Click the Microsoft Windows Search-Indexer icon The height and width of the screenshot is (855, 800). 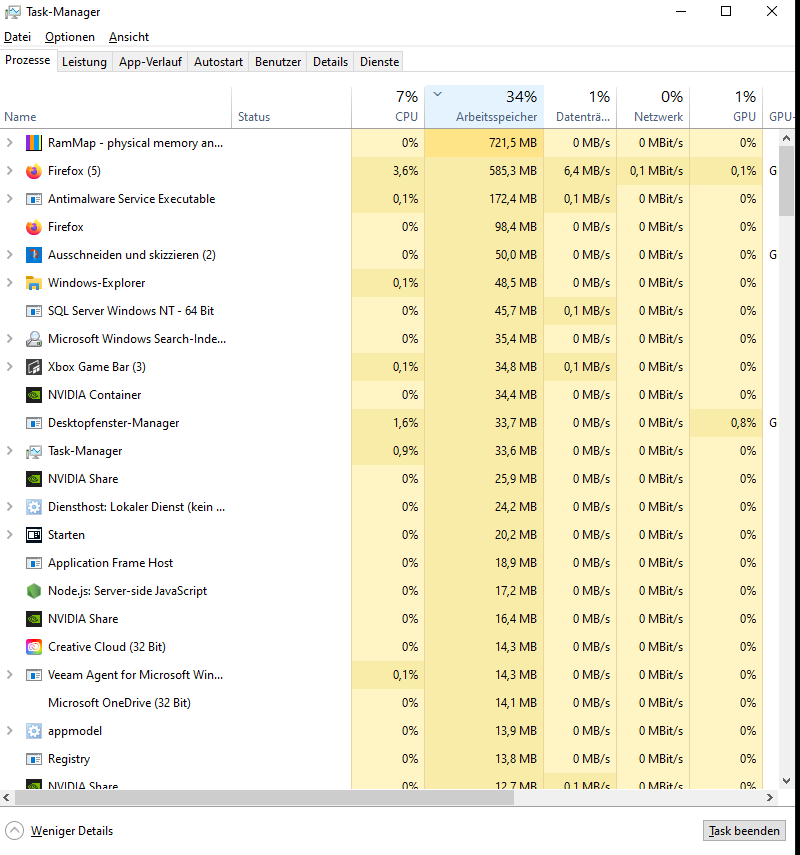click(x=34, y=339)
